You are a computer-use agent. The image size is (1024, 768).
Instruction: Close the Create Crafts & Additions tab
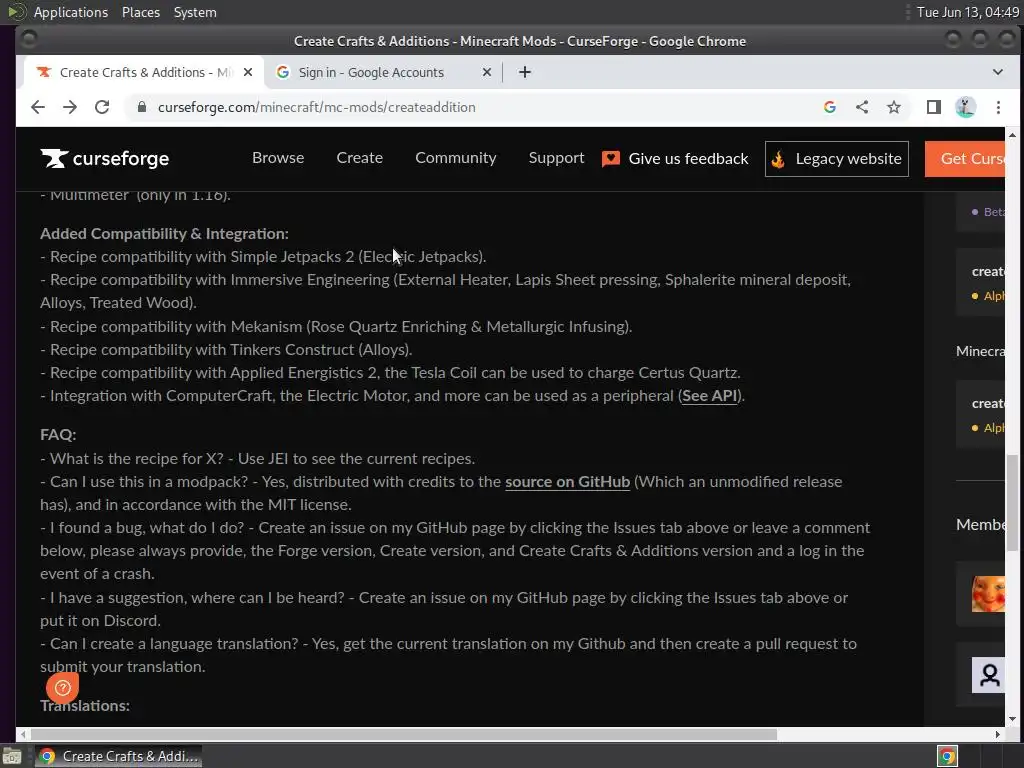click(x=248, y=72)
